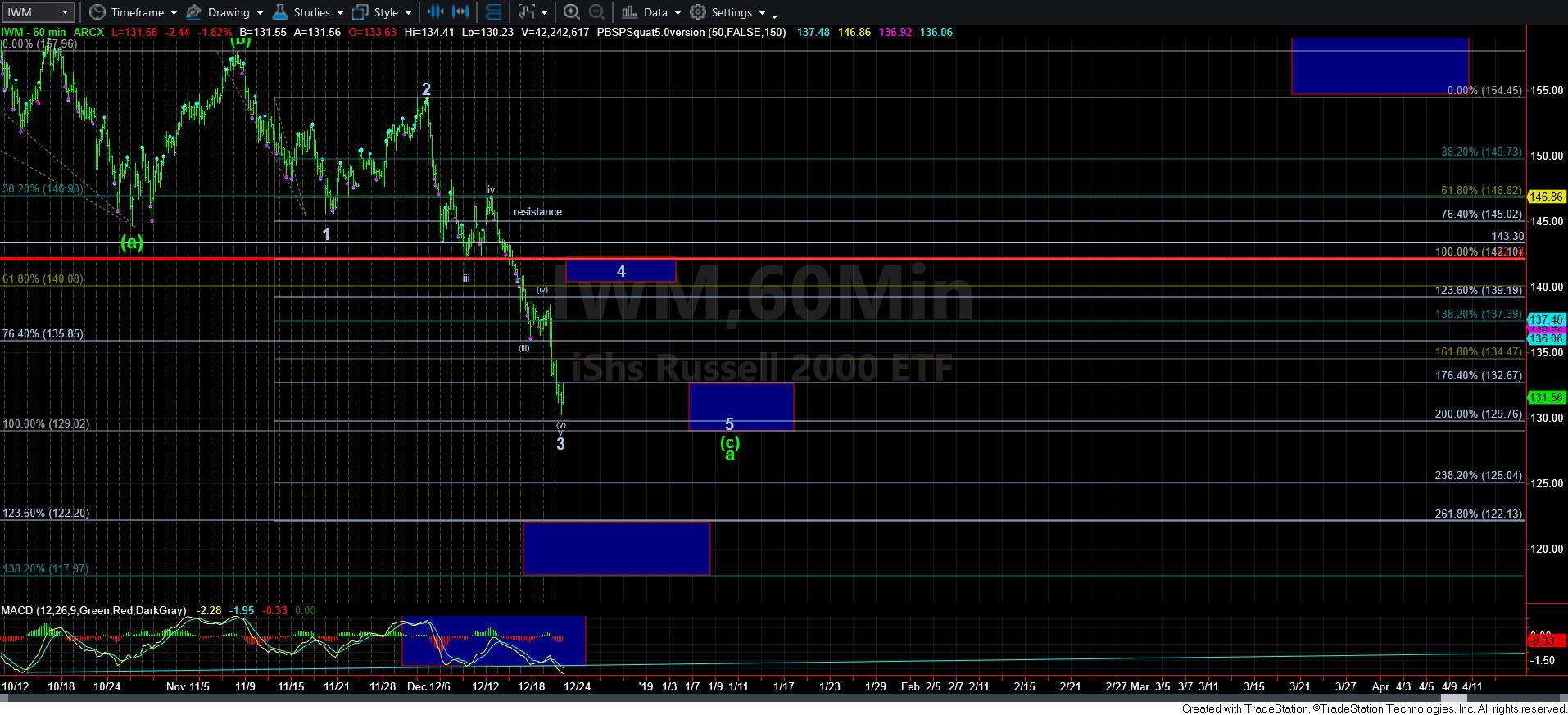
Task: Click the '123.60% (122.20)' left retracement label
Action: click(x=46, y=513)
